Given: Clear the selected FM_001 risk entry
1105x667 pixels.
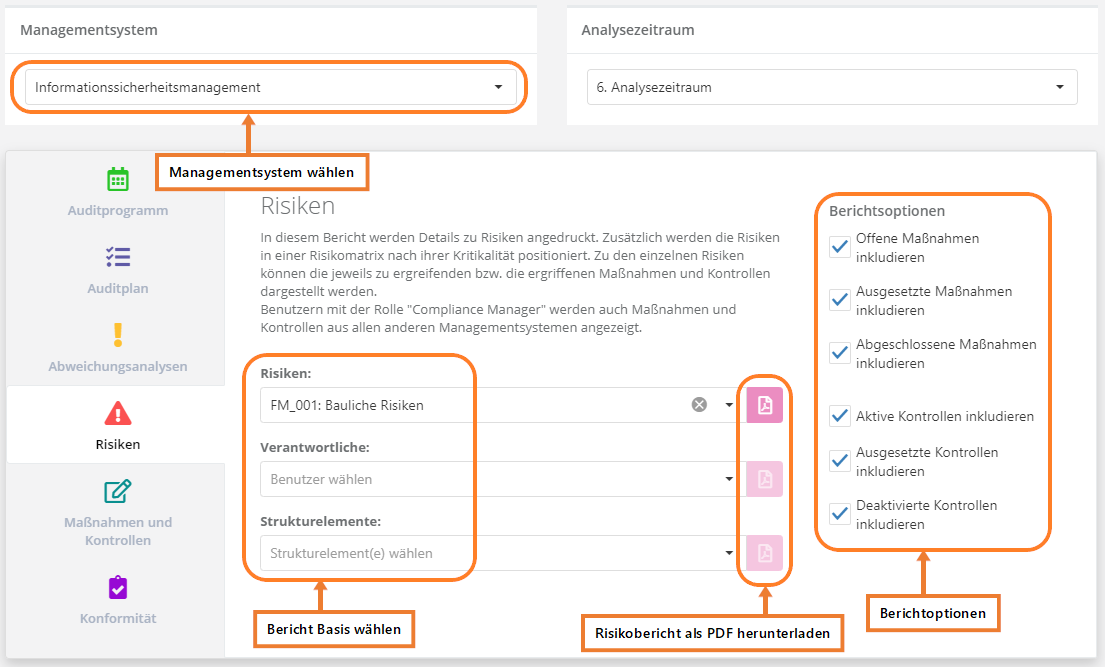Looking at the screenshot, I should tap(699, 405).
